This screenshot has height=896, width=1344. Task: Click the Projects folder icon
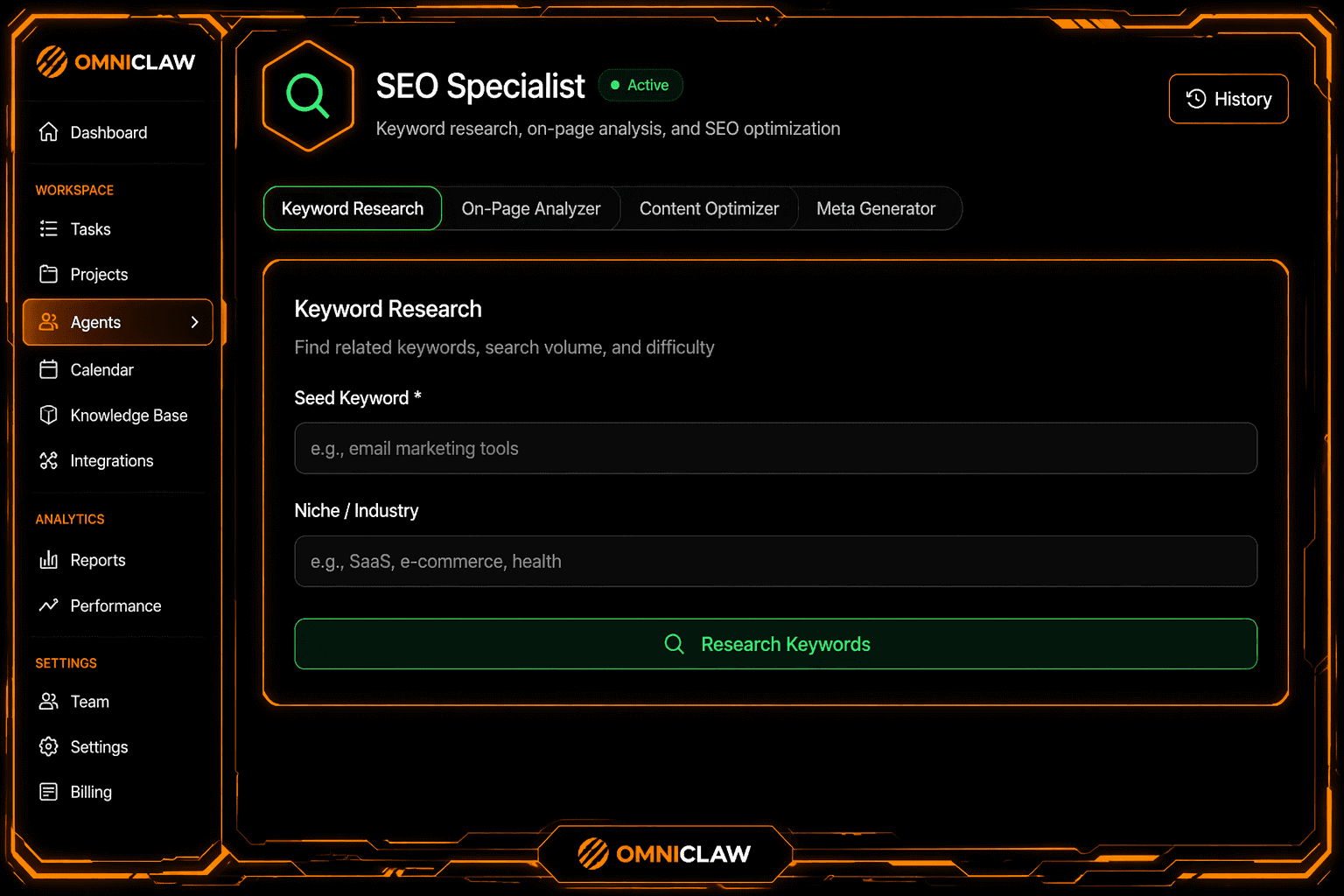pyautogui.click(x=49, y=275)
